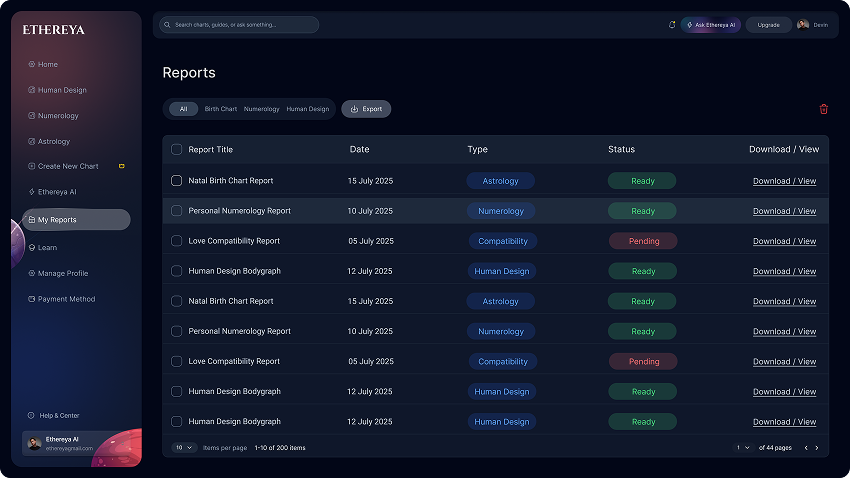The width and height of the screenshot is (850, 479).
Task: Select the Numerology filter tab
Action: (x=261, y=109)
